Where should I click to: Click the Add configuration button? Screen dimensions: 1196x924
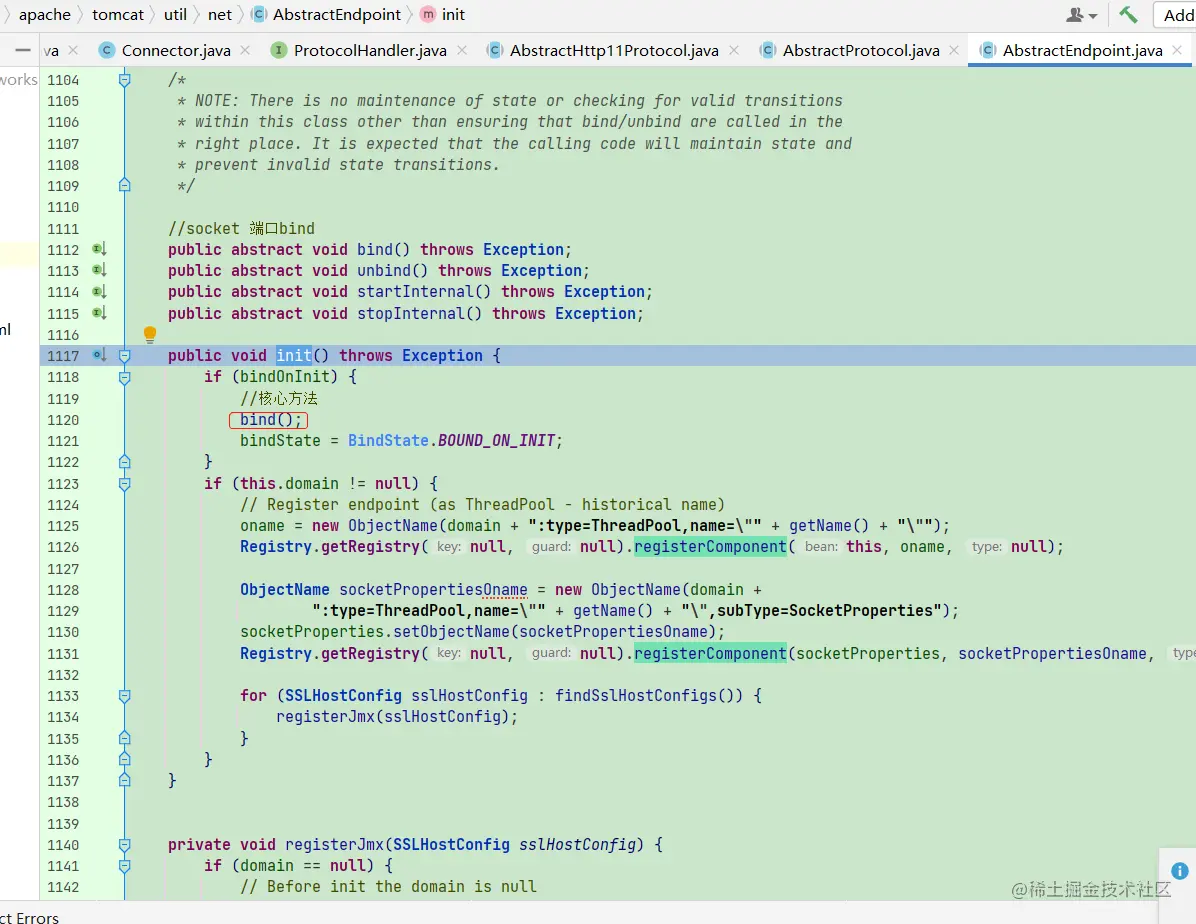pos(1177,14)
